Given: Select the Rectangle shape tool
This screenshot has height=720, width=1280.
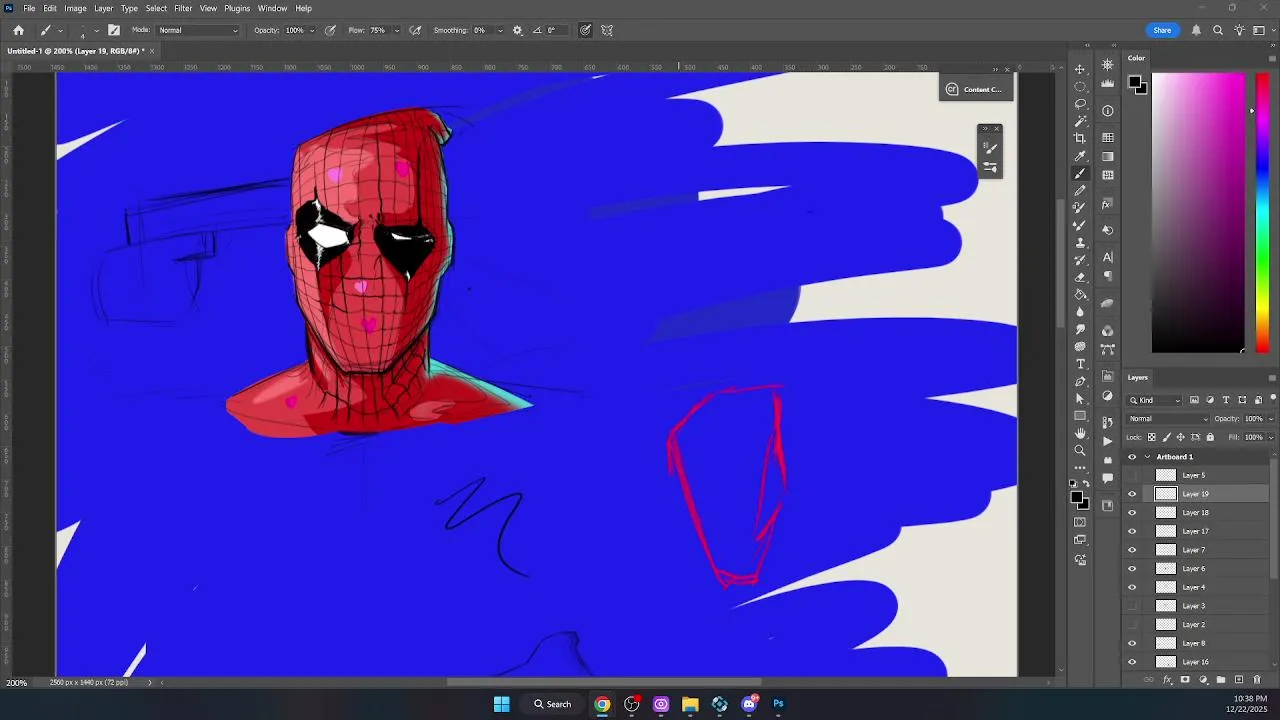Looking at the screenshot, I should pos(1080,415).
